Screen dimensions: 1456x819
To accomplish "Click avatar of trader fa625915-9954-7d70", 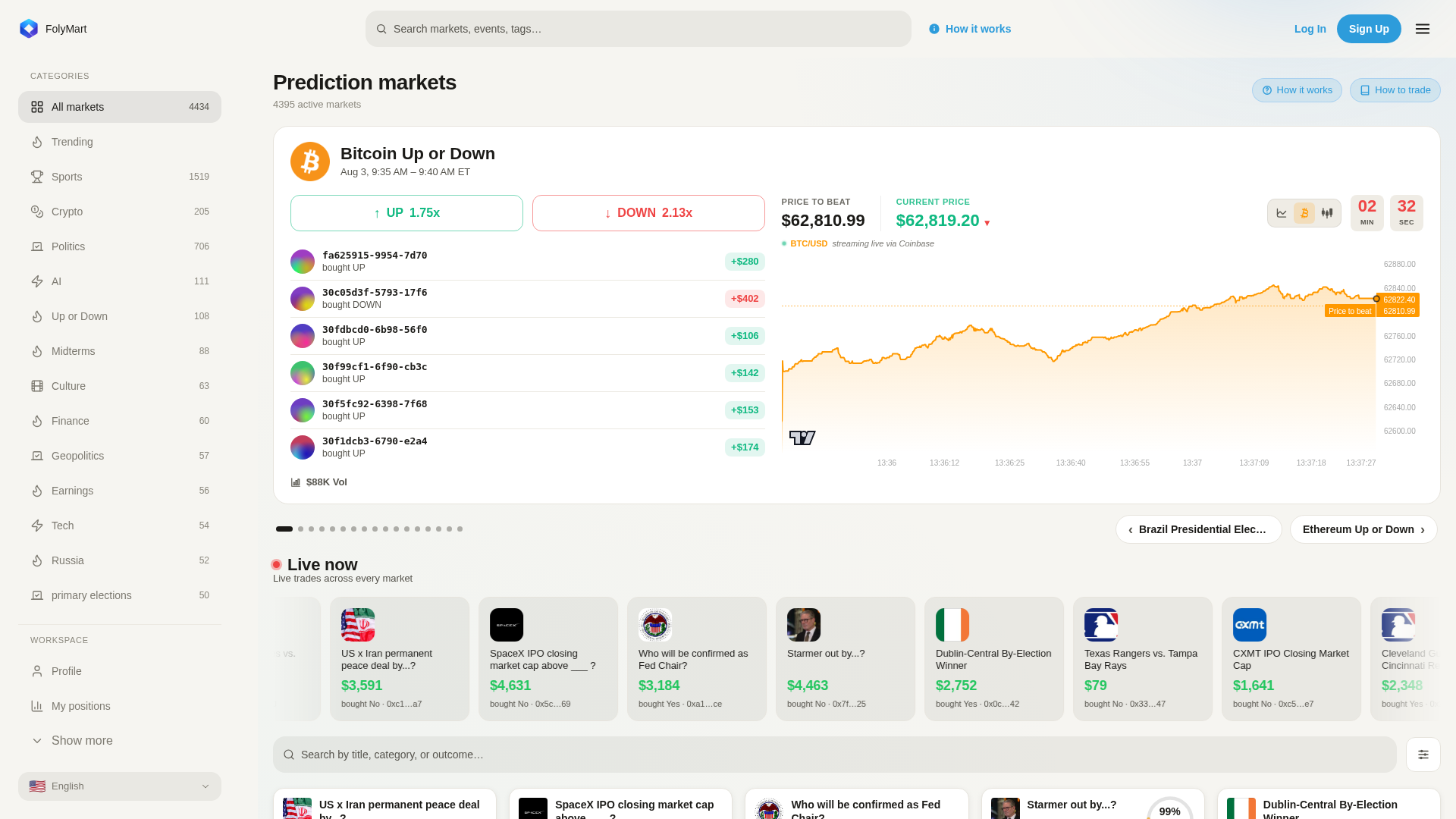I will 303,262.
